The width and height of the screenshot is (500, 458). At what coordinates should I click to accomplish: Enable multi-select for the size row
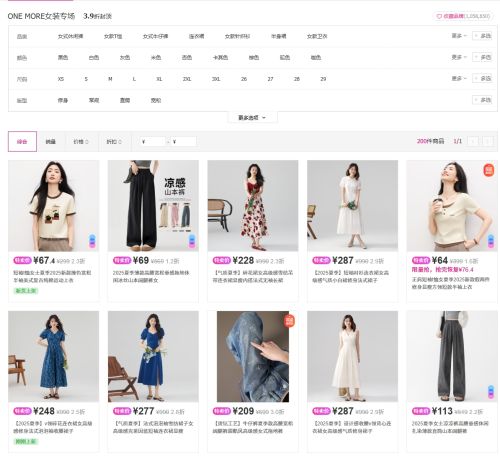[482, 79]
